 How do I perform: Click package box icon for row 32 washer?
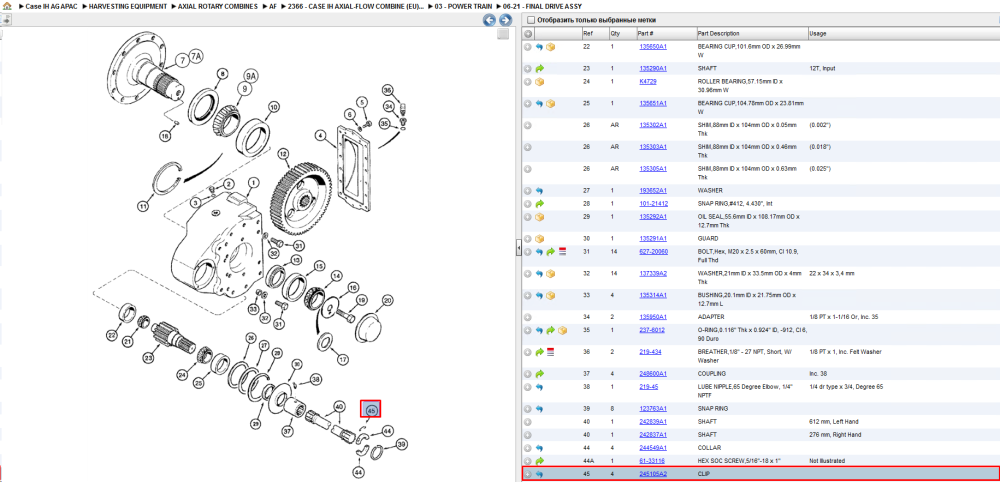[550, 274]
